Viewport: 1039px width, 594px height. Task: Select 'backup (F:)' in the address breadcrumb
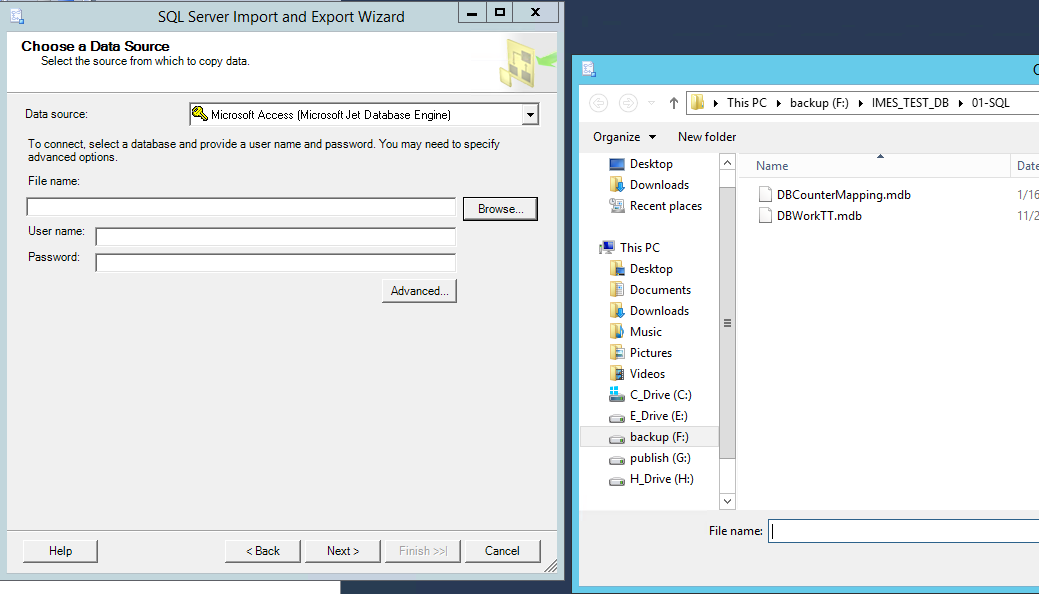(x=819, y=103)
